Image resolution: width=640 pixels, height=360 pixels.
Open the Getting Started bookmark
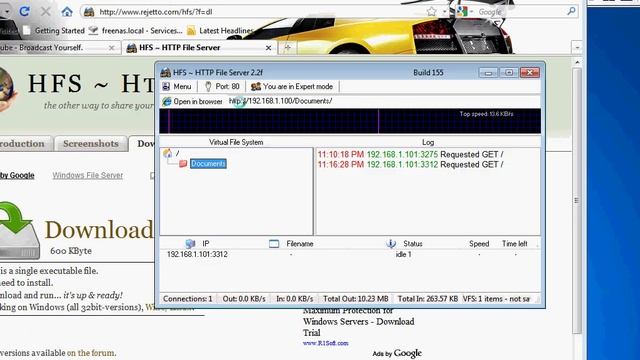click(54, 31)
